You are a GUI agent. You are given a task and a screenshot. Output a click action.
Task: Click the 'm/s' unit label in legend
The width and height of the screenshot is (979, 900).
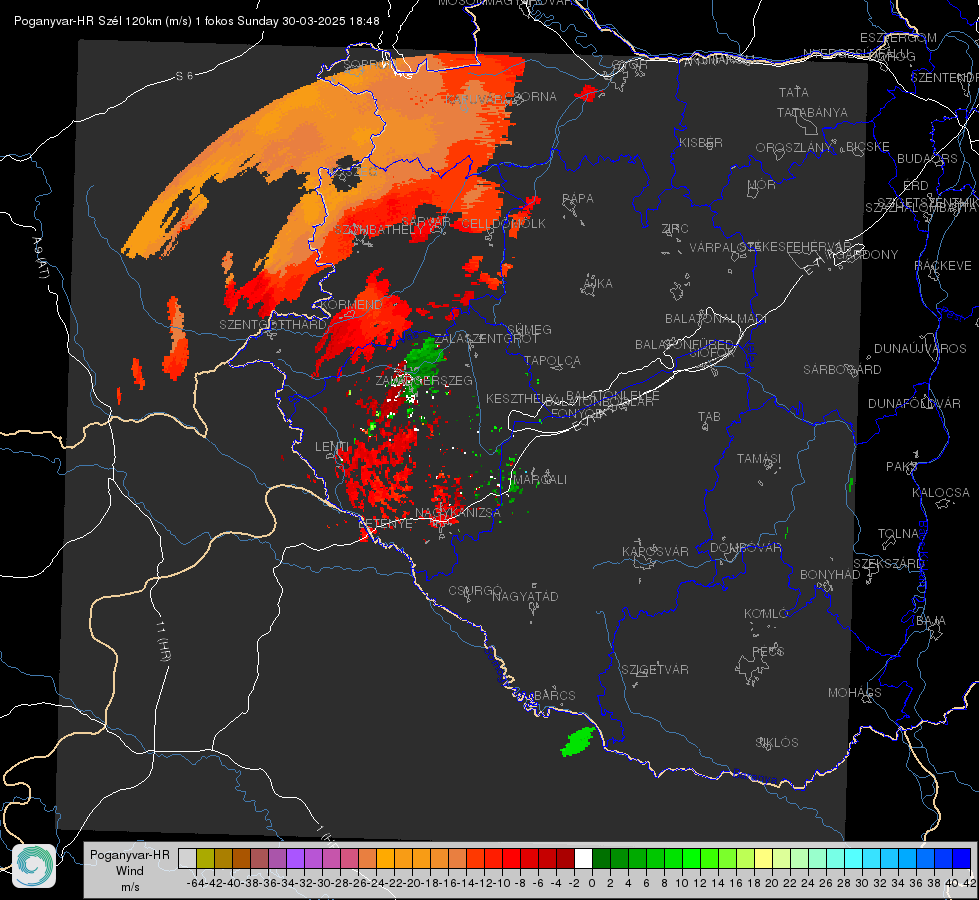click(130, 887)
